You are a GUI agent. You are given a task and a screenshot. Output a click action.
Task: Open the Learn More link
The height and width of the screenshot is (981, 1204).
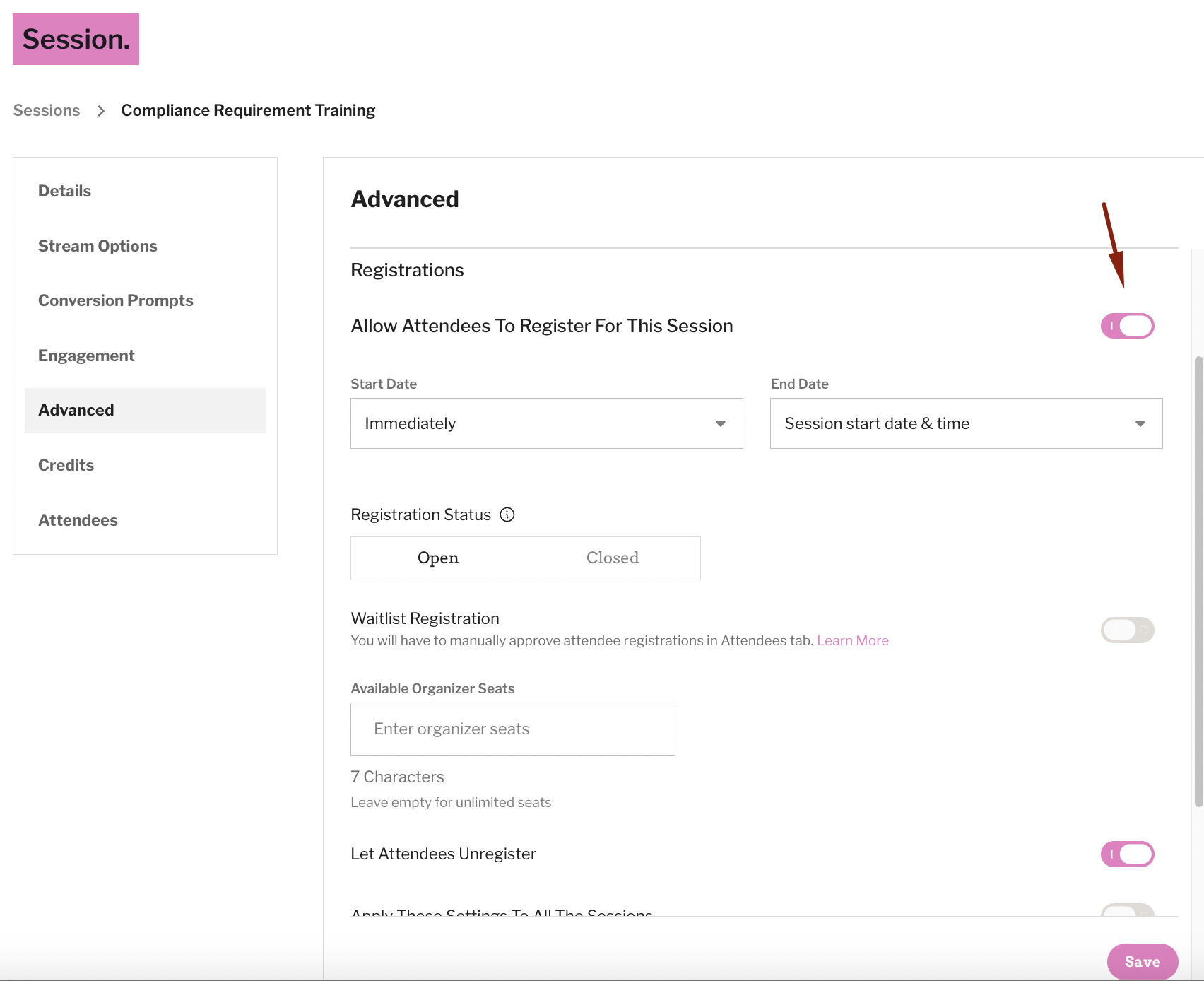point(853,640)
